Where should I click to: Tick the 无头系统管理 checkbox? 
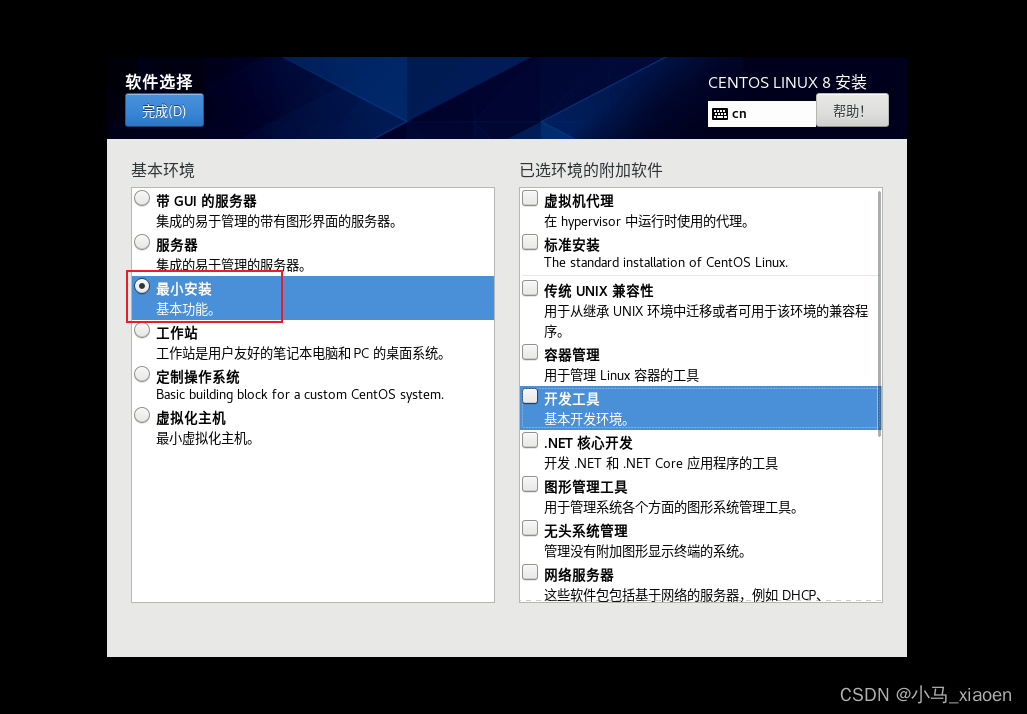point(530,528)
